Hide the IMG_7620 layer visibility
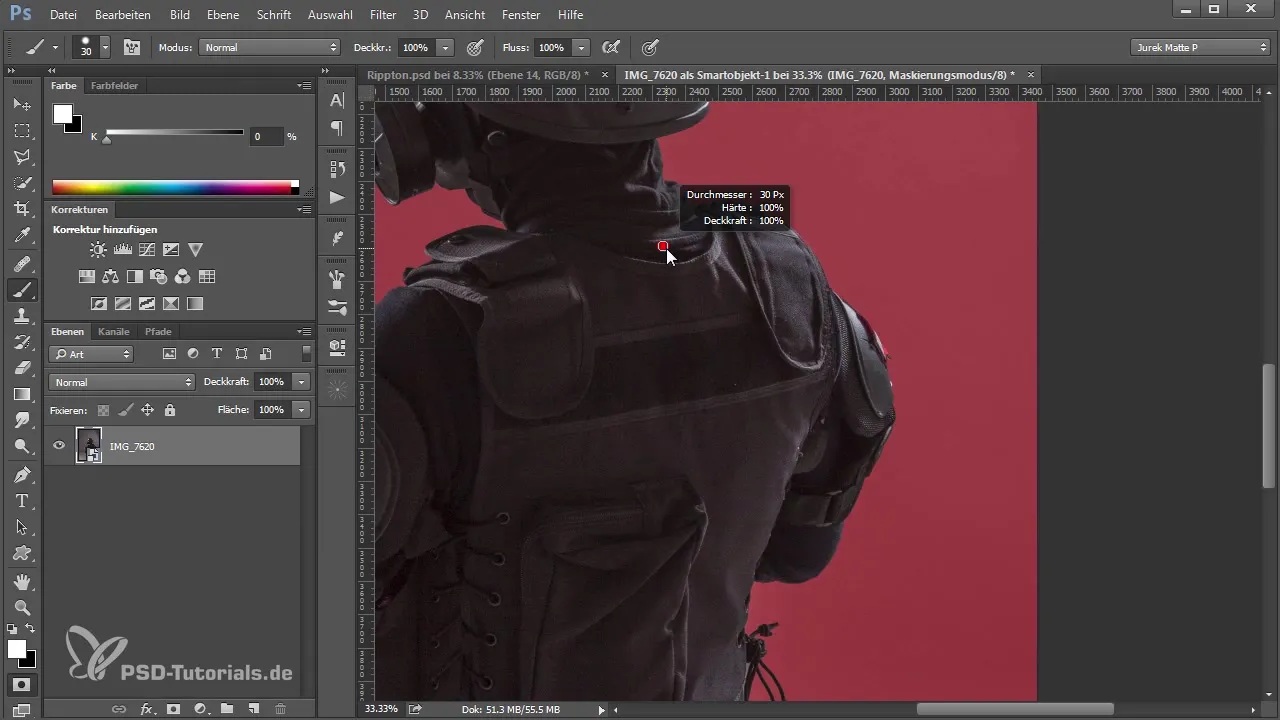 [x=59, y=446]
